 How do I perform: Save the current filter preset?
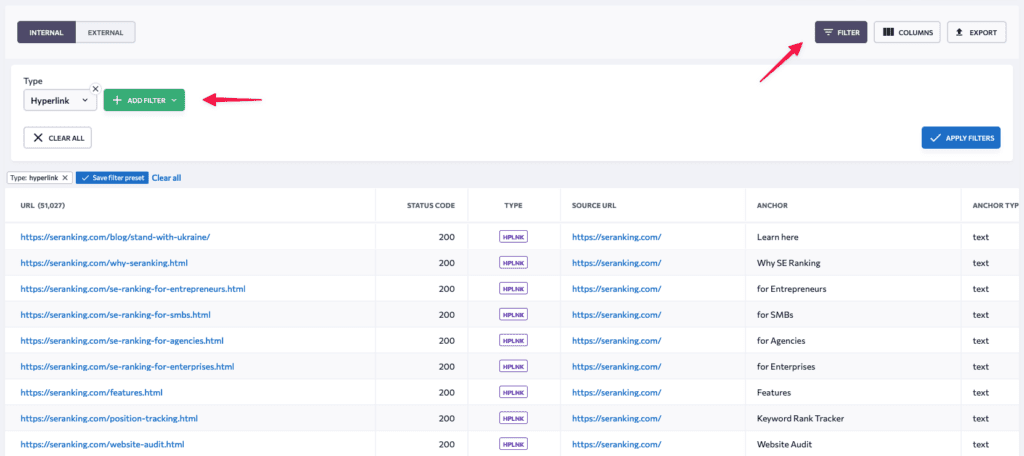tap(112, 178)
